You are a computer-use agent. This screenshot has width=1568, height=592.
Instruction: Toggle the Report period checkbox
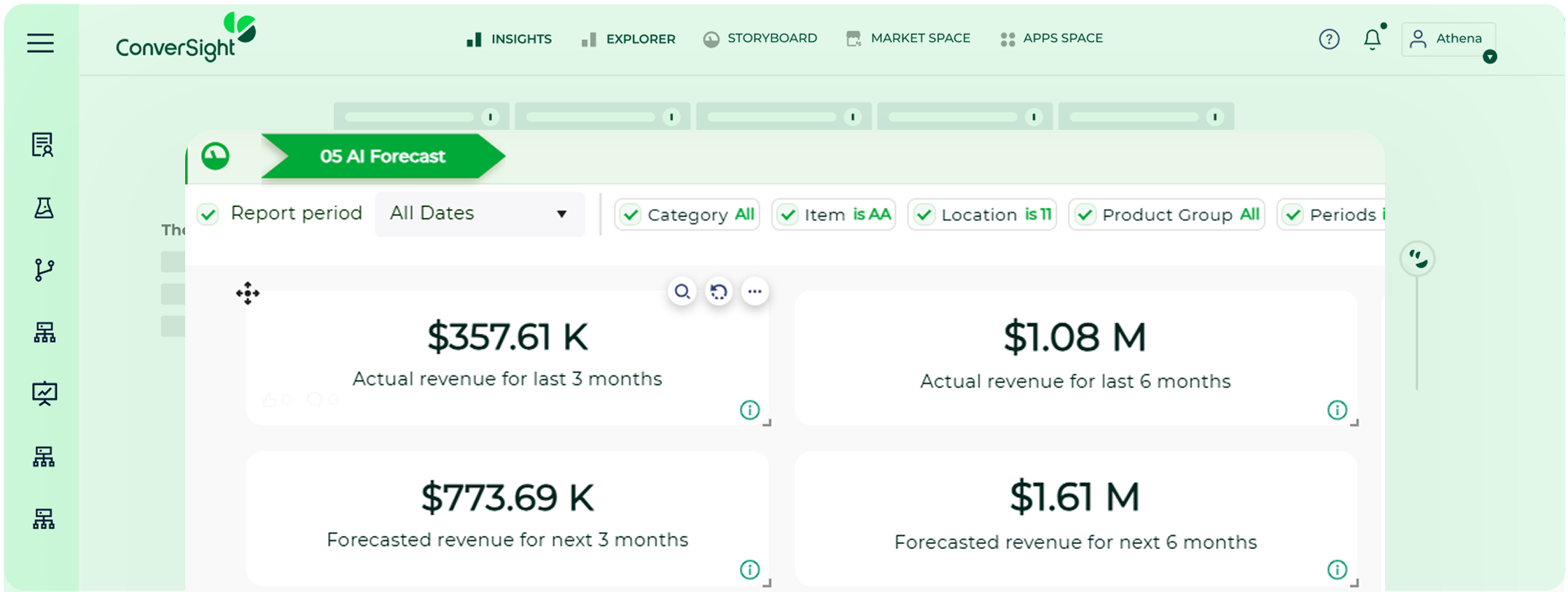click(208, 214)
